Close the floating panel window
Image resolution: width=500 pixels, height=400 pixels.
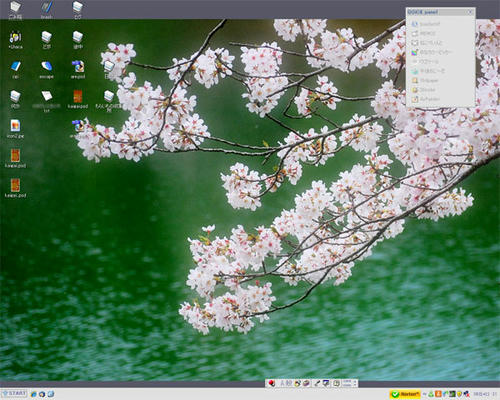[x=470, y=12]
